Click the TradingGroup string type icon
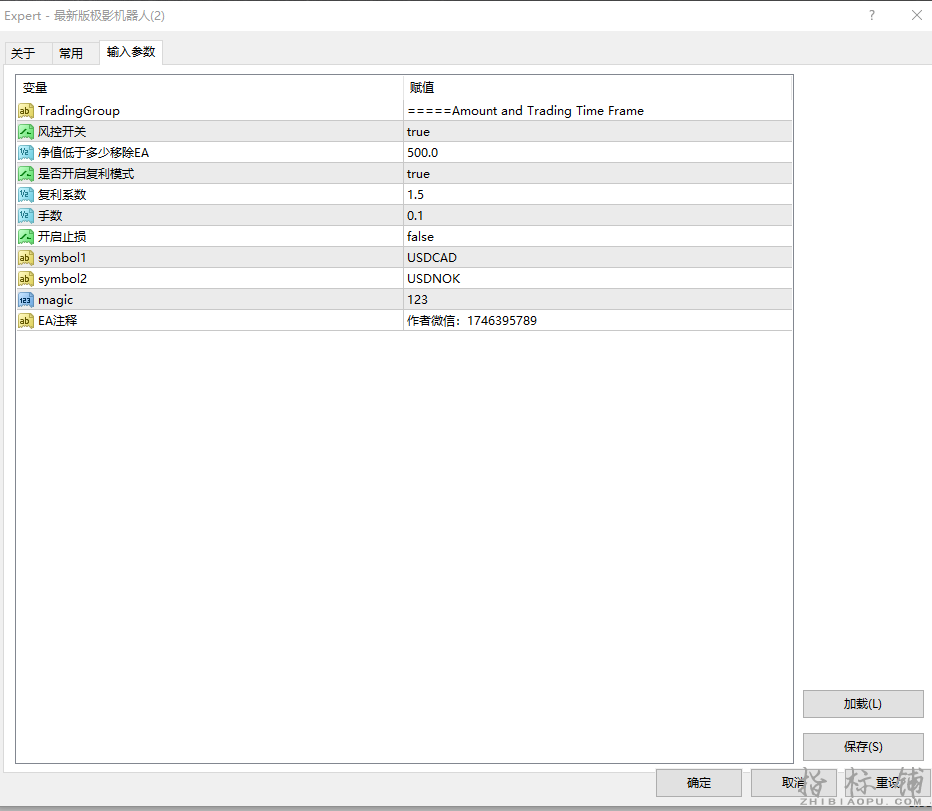The height and width of the screenshot is (811, 932). point(26,111)
